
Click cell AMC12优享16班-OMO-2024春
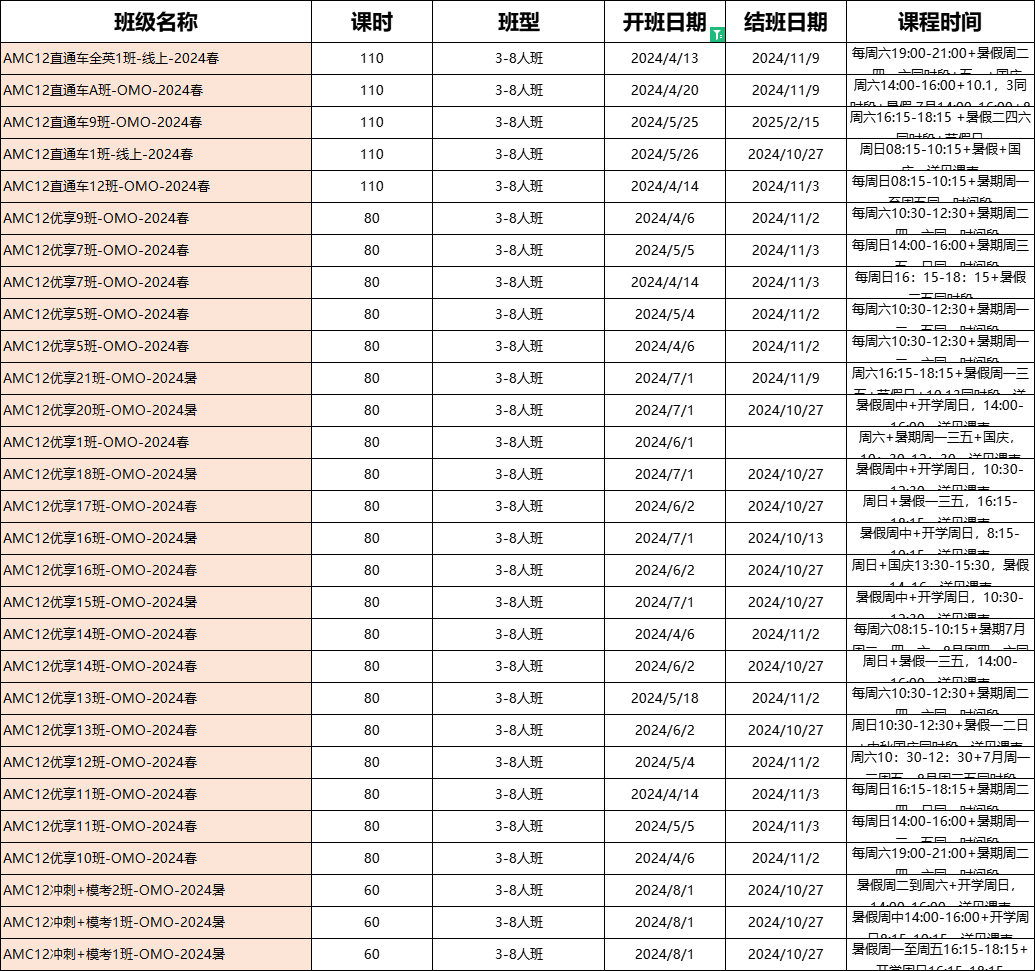tap(156, 570)
